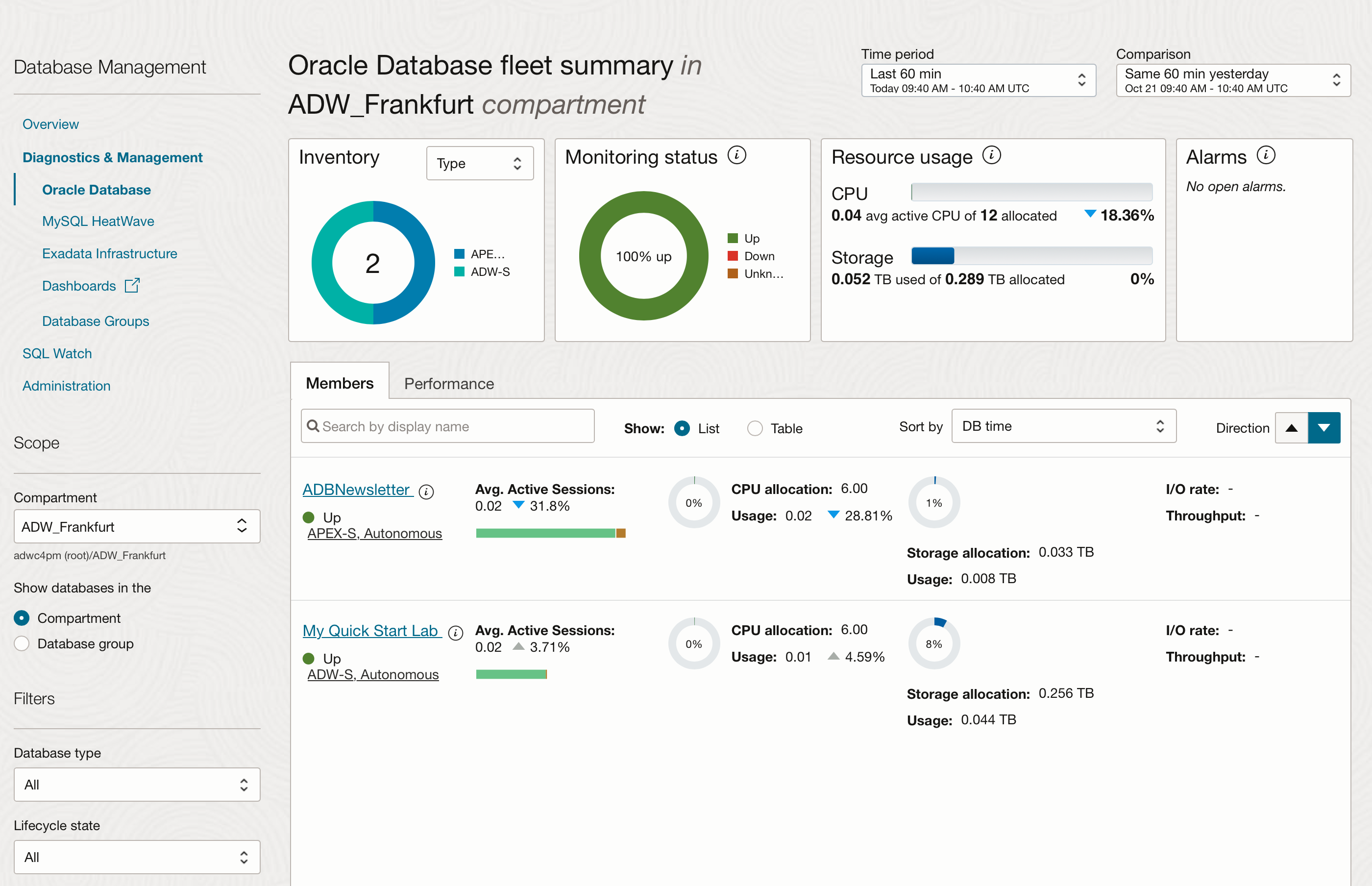Click the Storage usage progress bar
1372x886 pixels.
point(1031,255)
